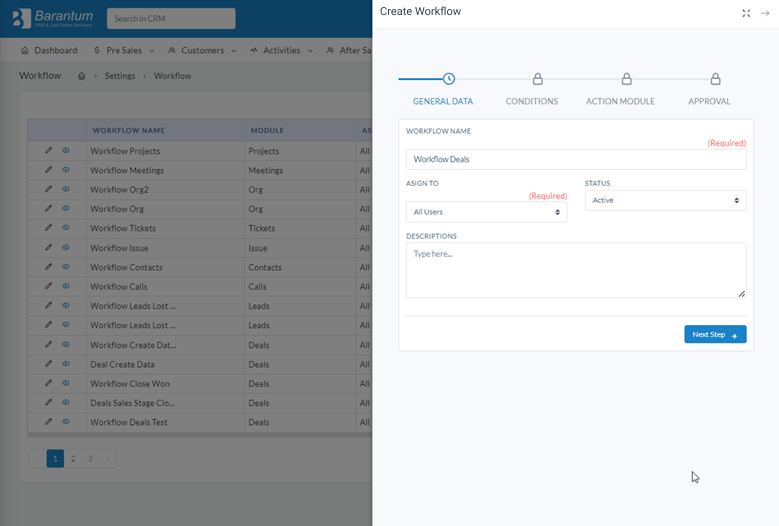Click the home icon in the breadcrumb
The height and width of the screenshot is (526, 779).
(82, 76)
